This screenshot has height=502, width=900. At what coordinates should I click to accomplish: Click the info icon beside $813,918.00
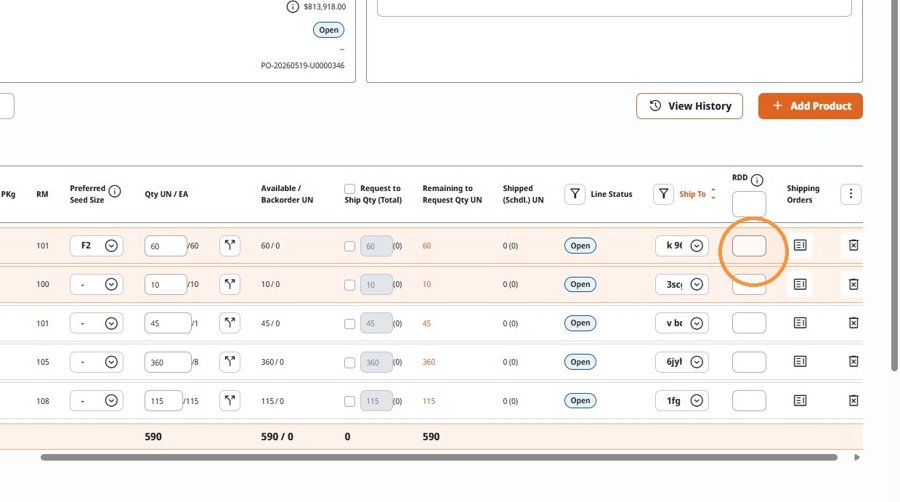click(293, 7)
